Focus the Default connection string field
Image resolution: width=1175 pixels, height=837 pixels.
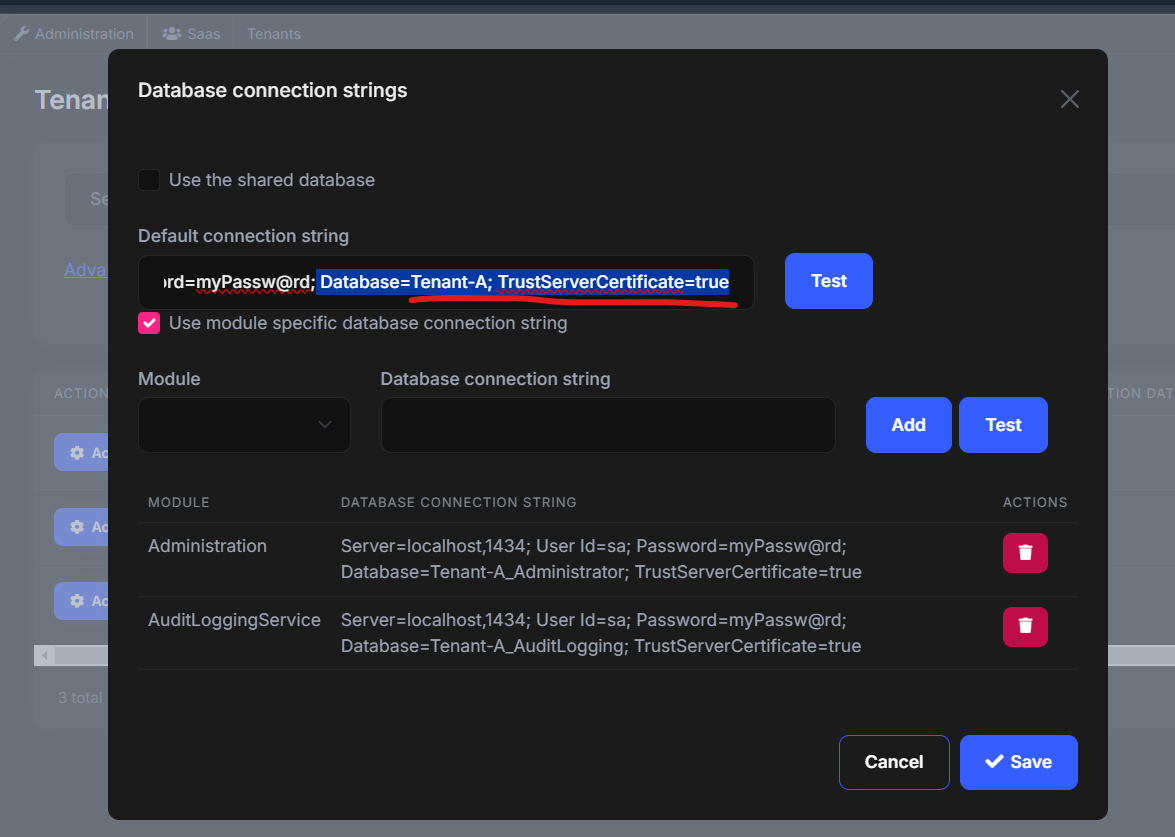point(446,282)
